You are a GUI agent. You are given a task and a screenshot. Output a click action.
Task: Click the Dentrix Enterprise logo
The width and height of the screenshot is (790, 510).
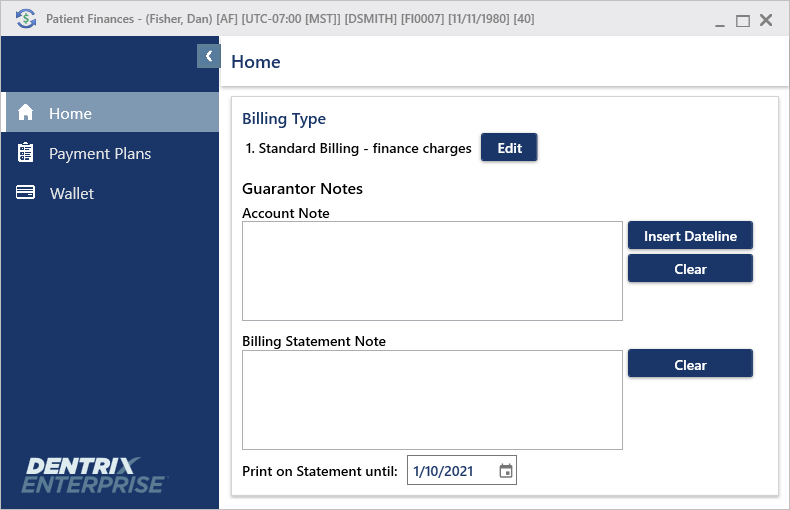95,474
